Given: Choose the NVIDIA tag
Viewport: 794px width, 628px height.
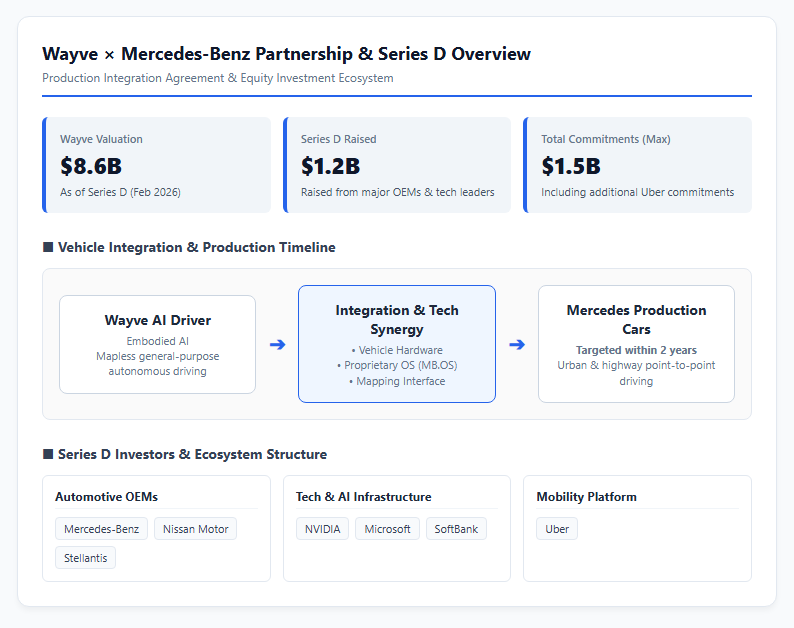Looking at the screenshot, I should 323,529.
